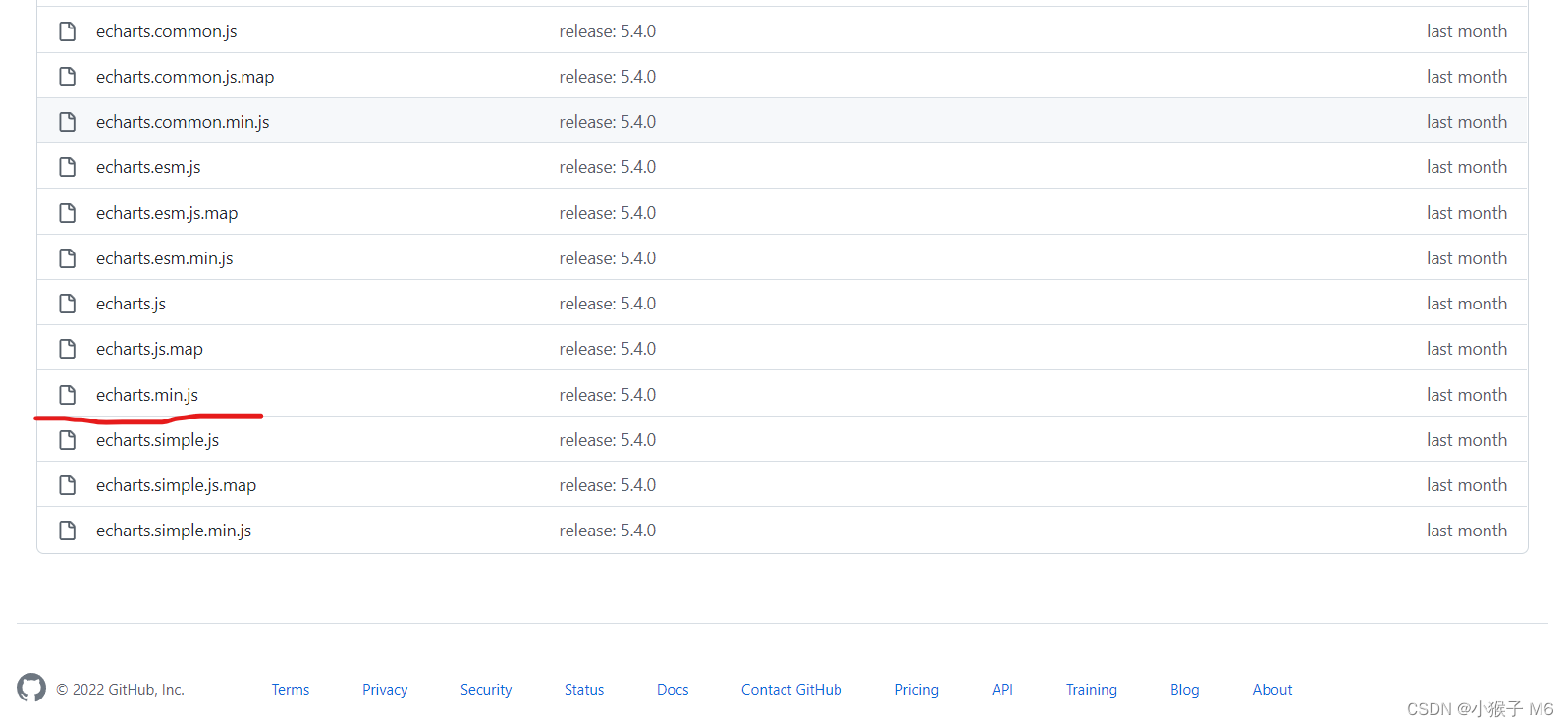The width and height of the screenshot is (1568, 727).
Task: Open the release: 5.4.0 commit for echarts.simple.js.map
Action: pyautogui.click(x=608, y=485)
